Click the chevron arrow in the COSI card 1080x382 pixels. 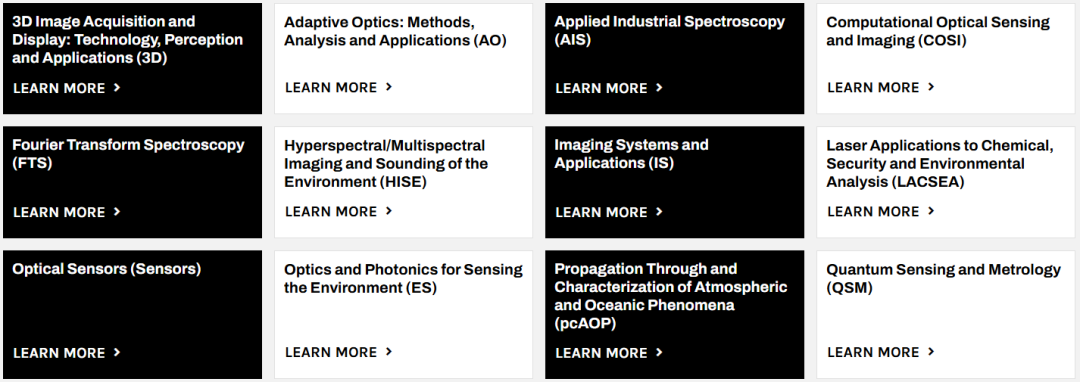(931, 87)
